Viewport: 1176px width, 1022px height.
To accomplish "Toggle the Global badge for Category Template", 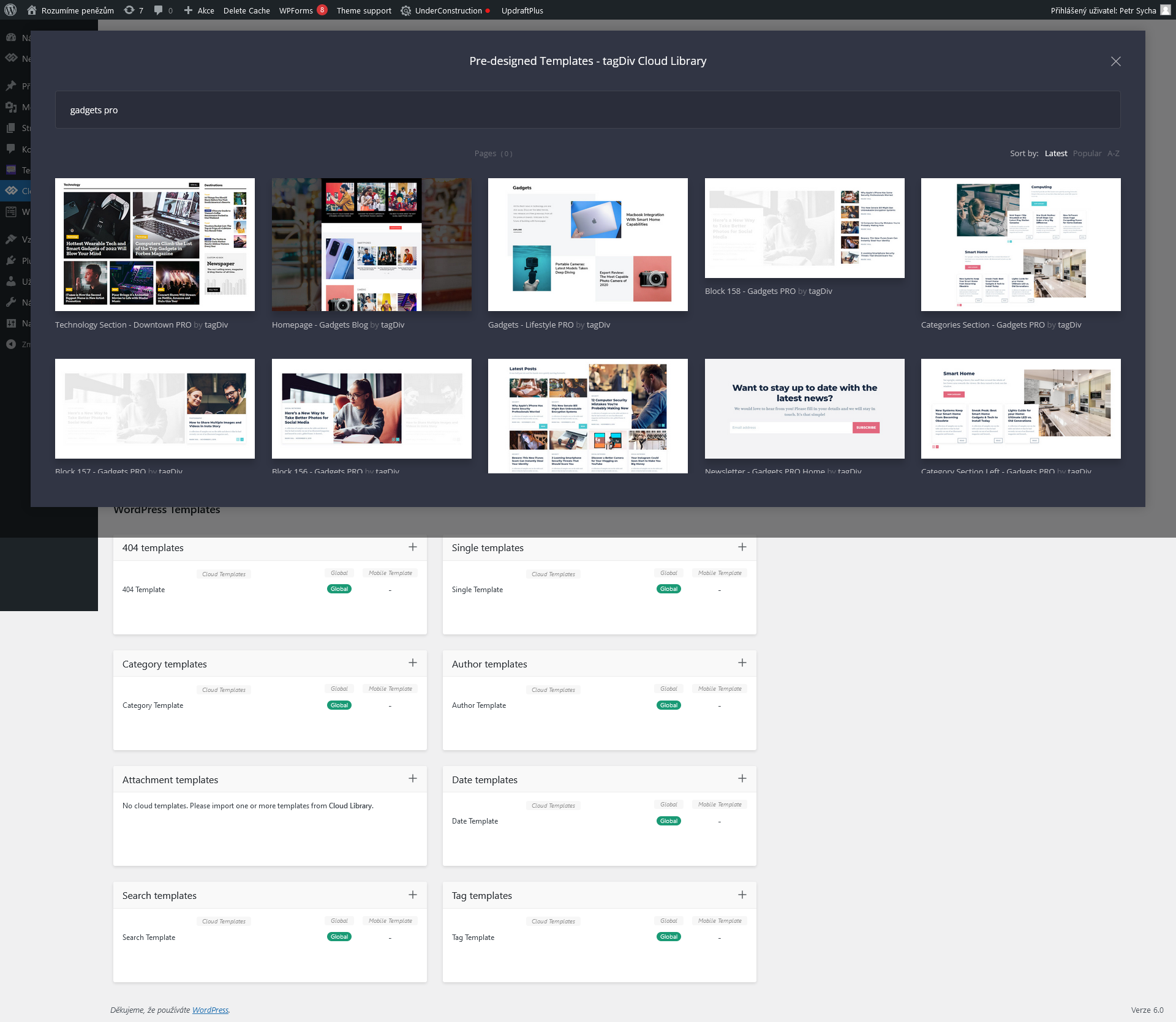I will 339,705.
